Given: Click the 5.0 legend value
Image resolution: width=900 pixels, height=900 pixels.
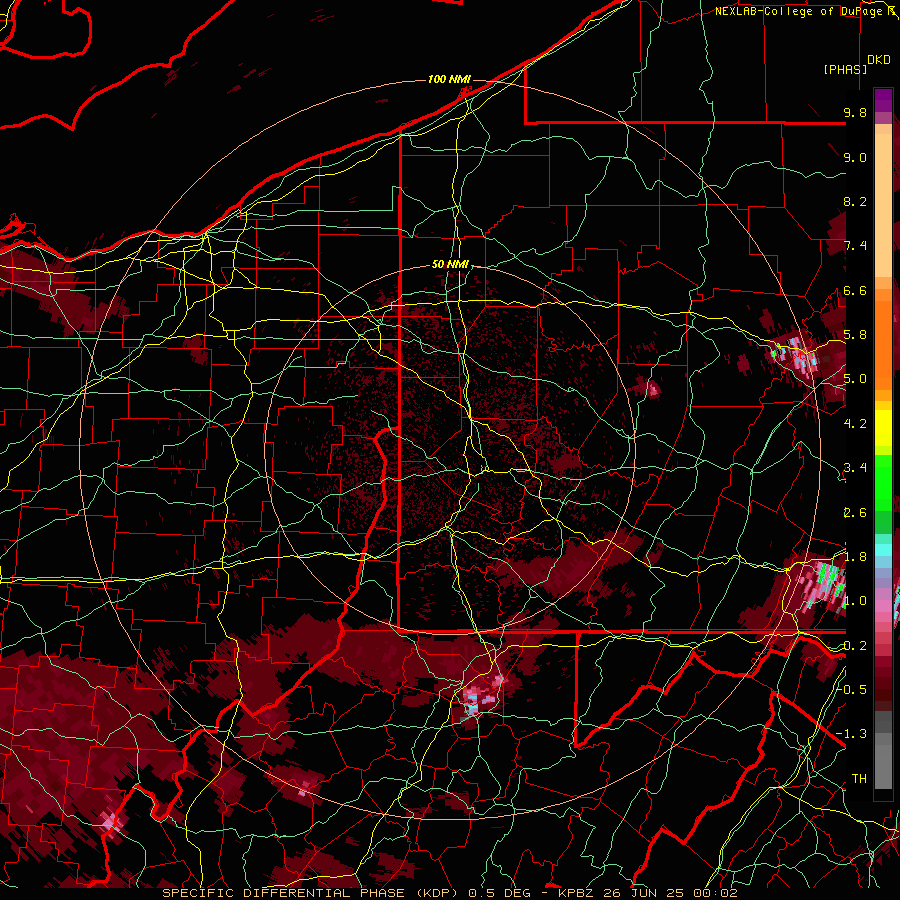Looking at the screenshot, I should (855, 379).
